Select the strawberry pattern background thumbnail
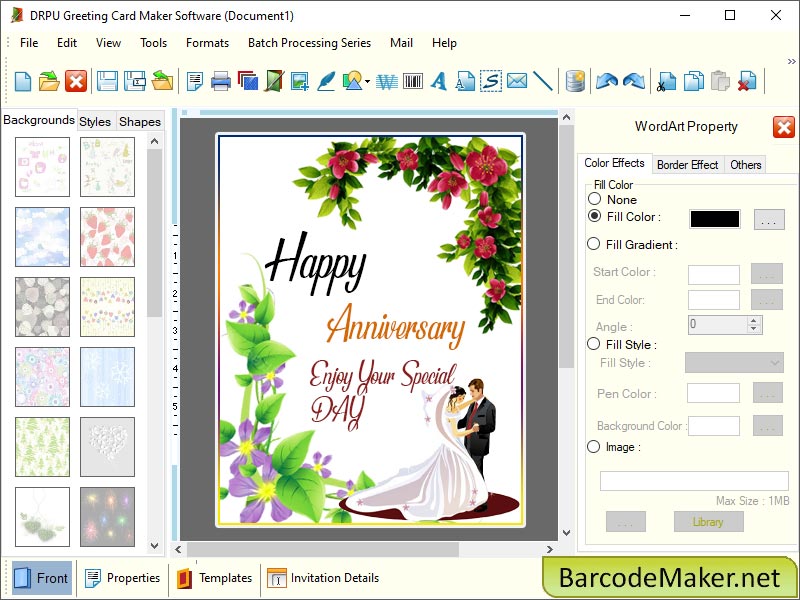This screenshot has height=600, width=800. (107, 237)
